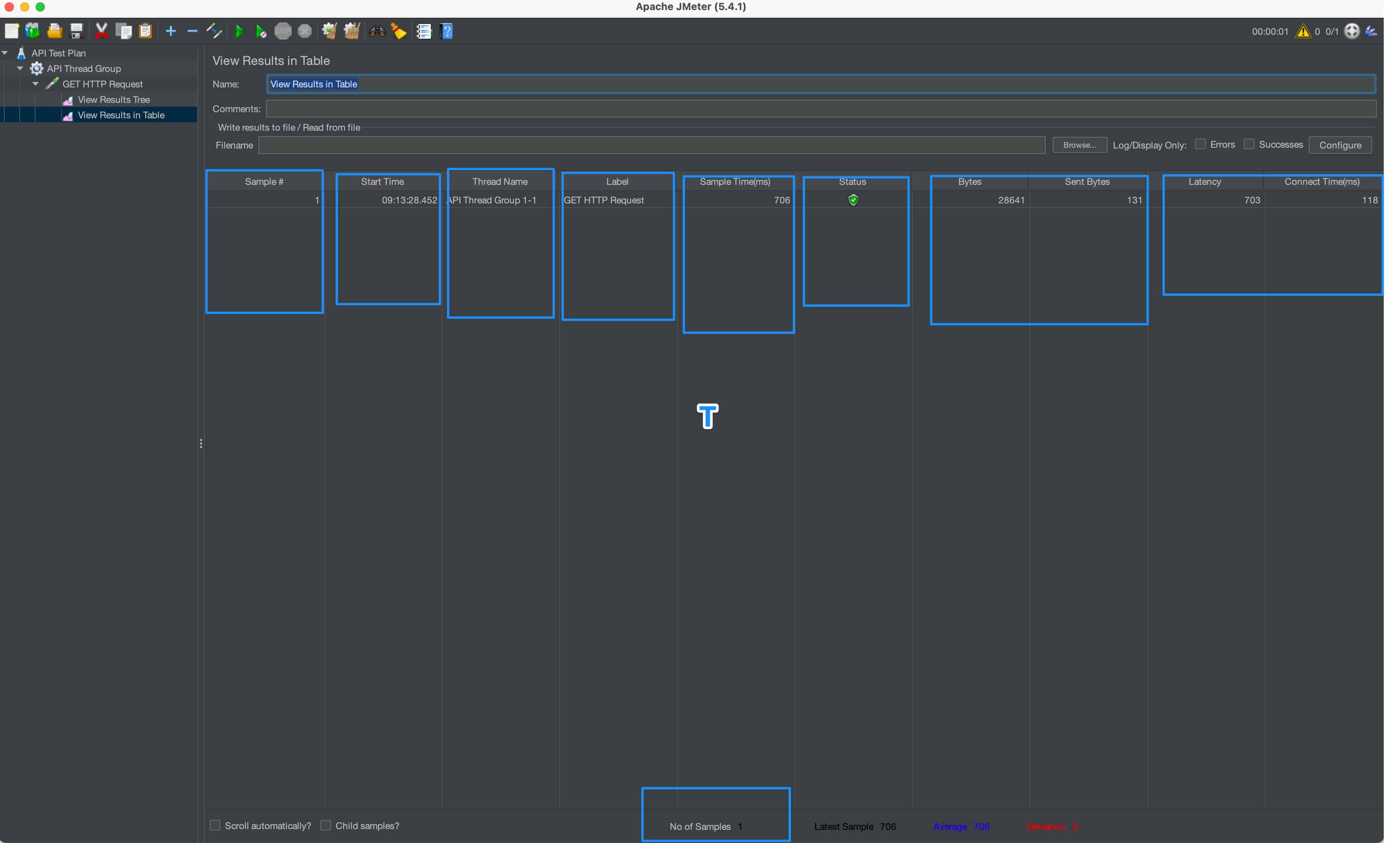The image size is (1400, 843).
Task: Sort by Sample Time(ms) column header
Action: tap(735, 182)
